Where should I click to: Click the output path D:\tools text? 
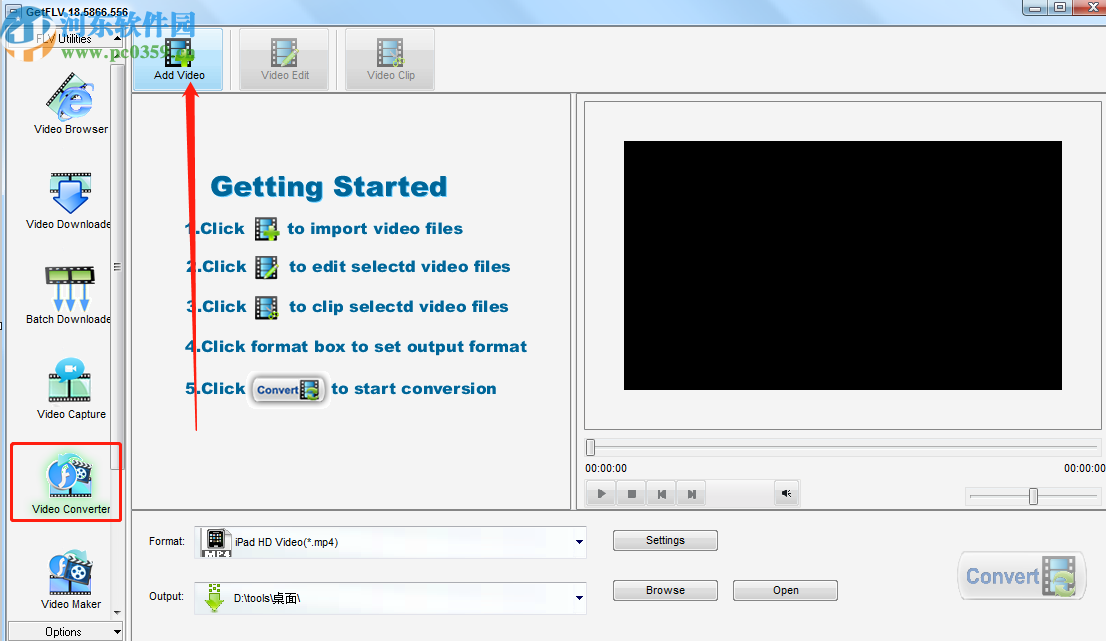pos(267,598)
